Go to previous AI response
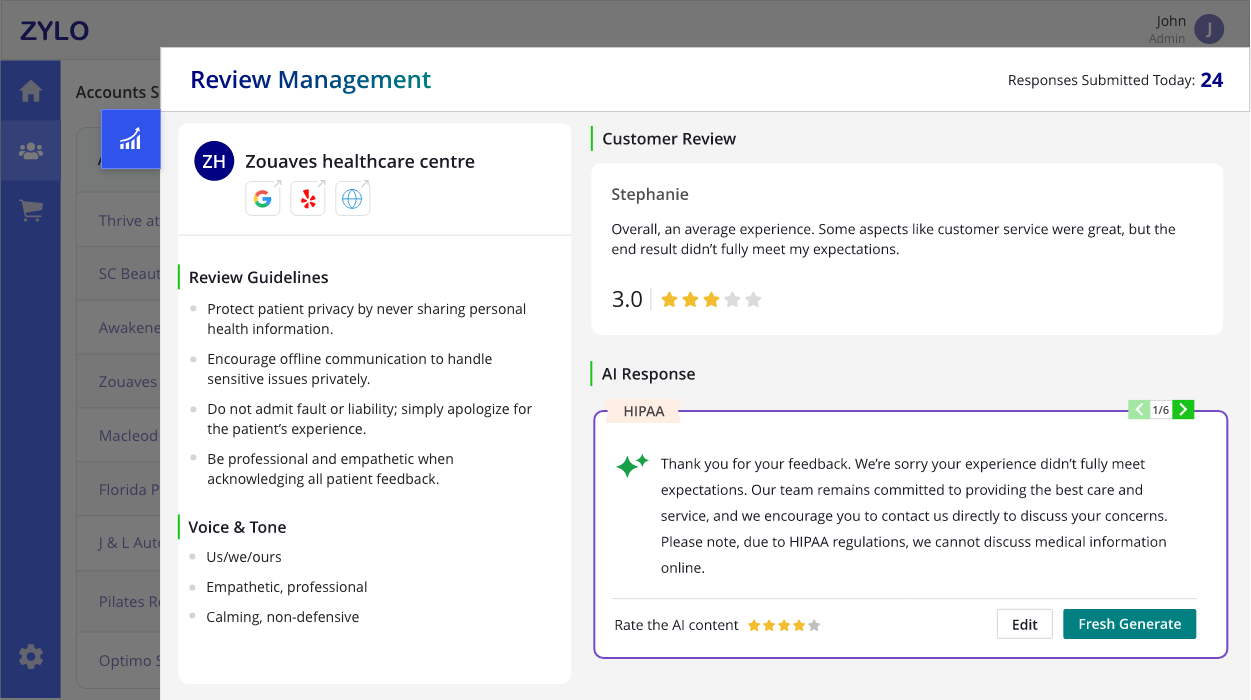 pyautogui.click(x=1139, y=409)
